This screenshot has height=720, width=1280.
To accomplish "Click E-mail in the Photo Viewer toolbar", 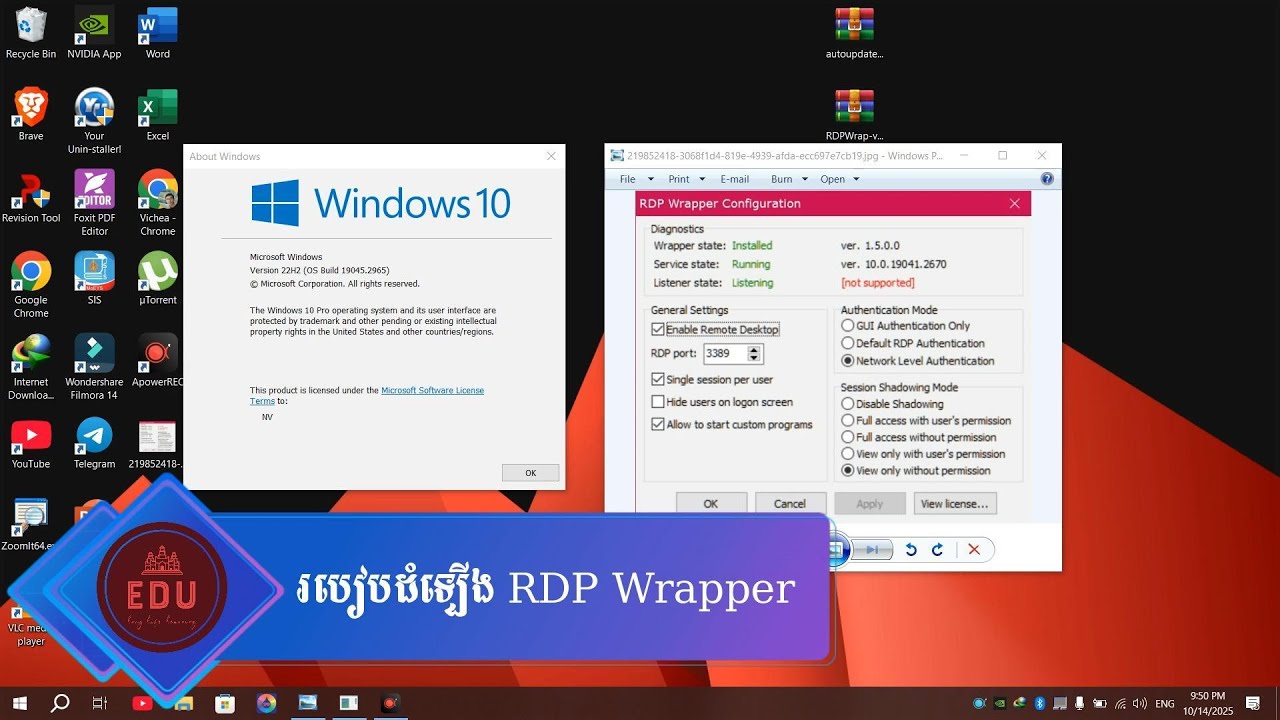I will click(734, 179).
